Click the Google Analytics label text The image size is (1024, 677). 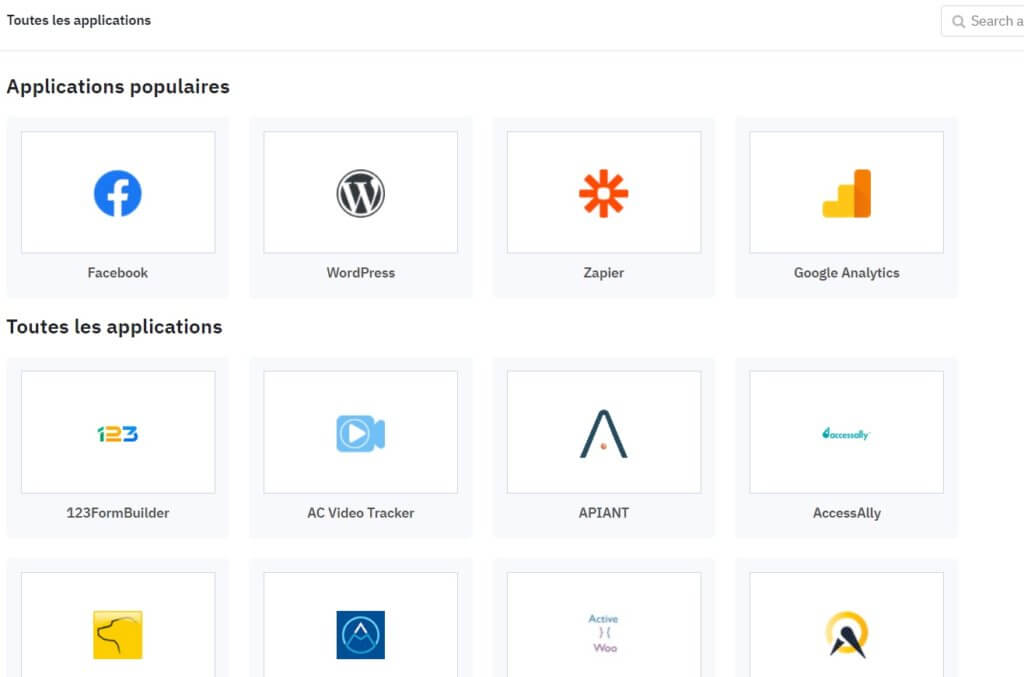coord(846,273)
